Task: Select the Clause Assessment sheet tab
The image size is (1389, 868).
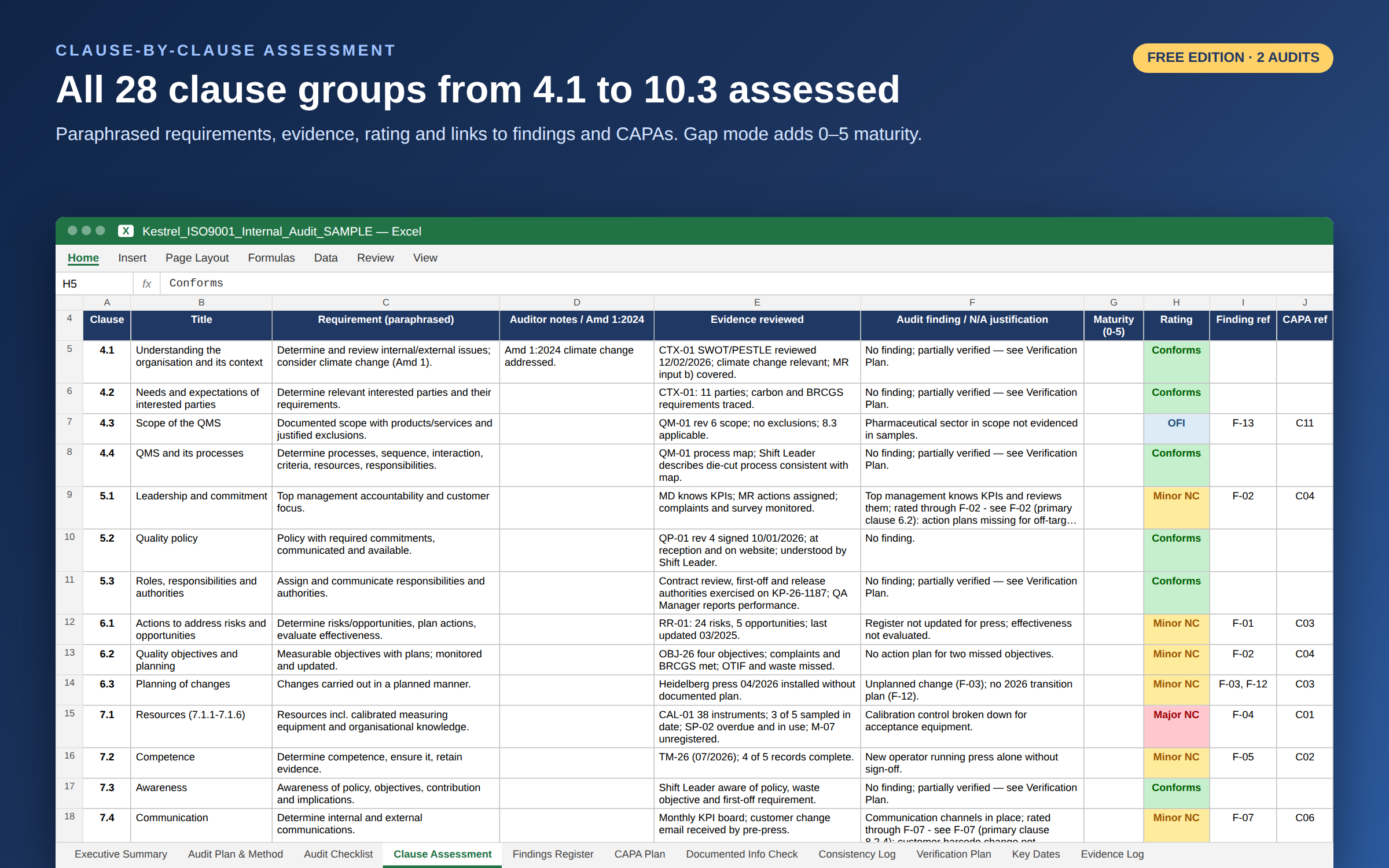Action: tap(443, 854)
